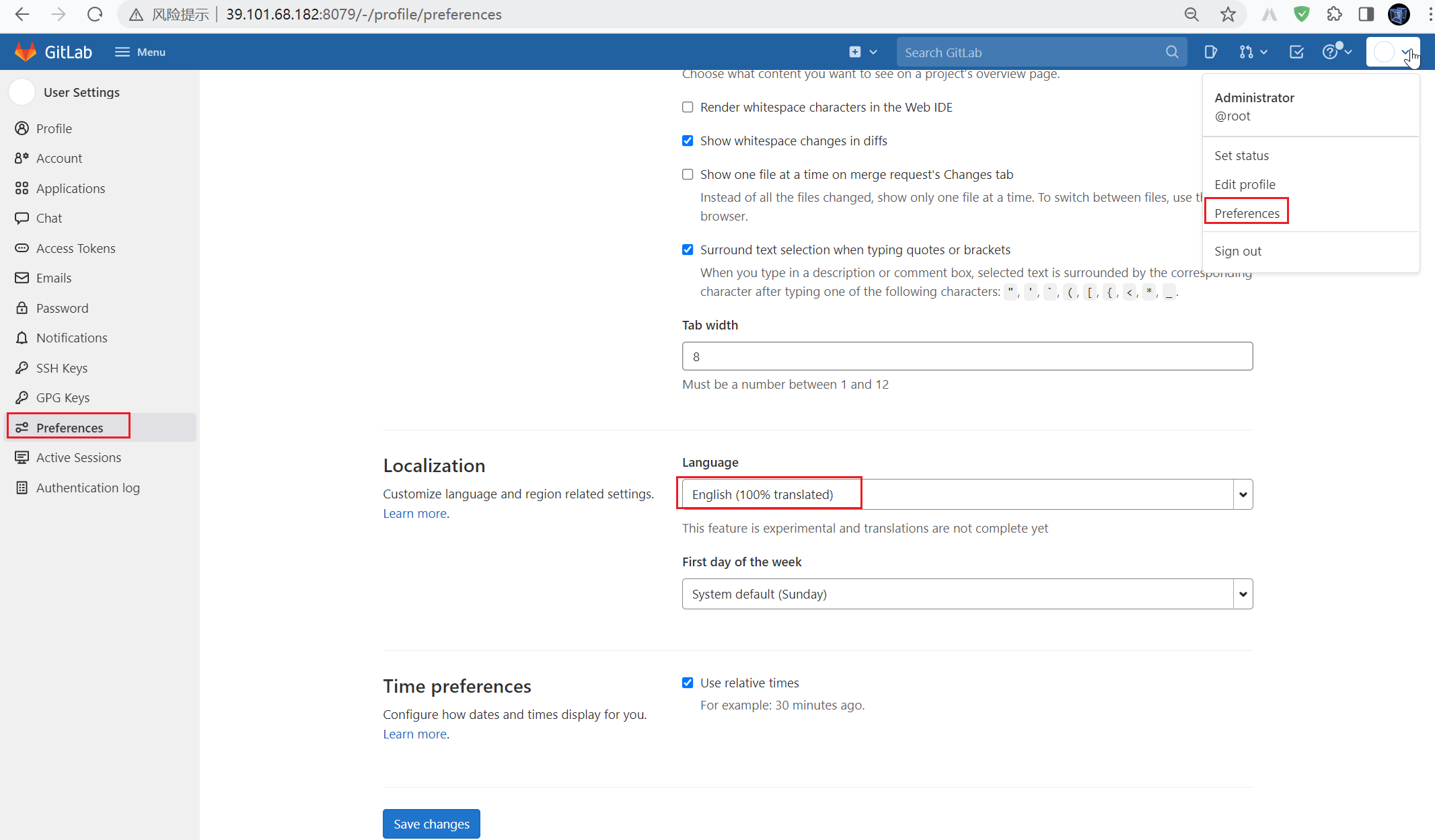Viewport: 1435px width, 840px height.
Task: Open the Language dropdown
Action: (967, 494)
